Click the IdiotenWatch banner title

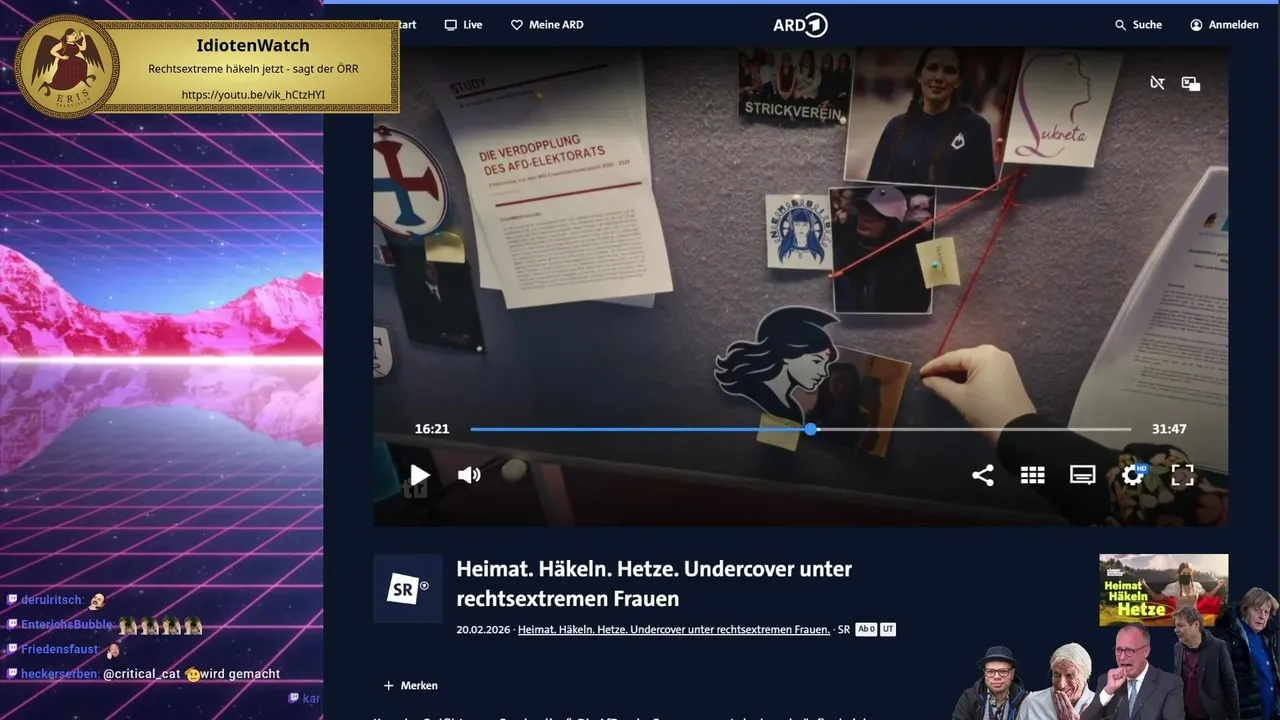pyautogui.click(x=253, y=46)
